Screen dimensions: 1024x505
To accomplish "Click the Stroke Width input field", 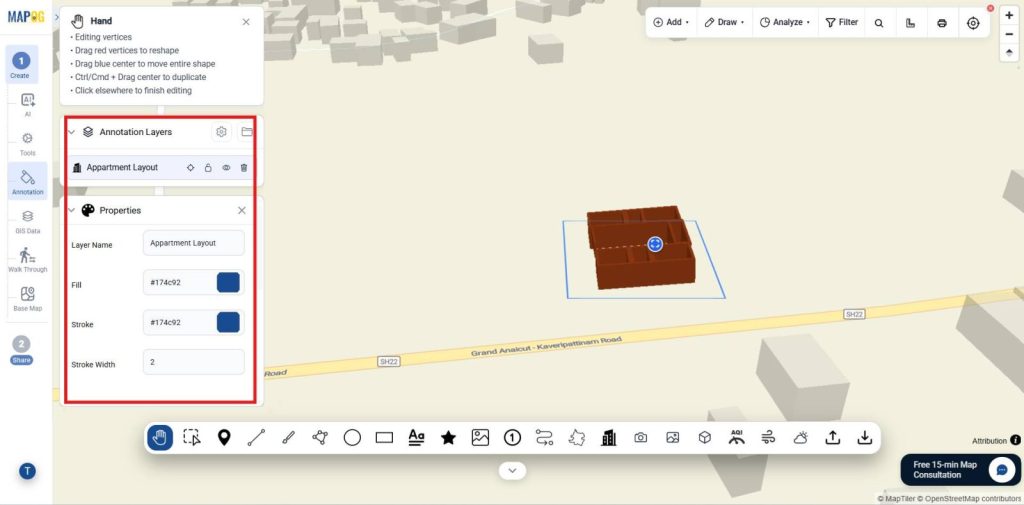I will (x=194, y=362).
